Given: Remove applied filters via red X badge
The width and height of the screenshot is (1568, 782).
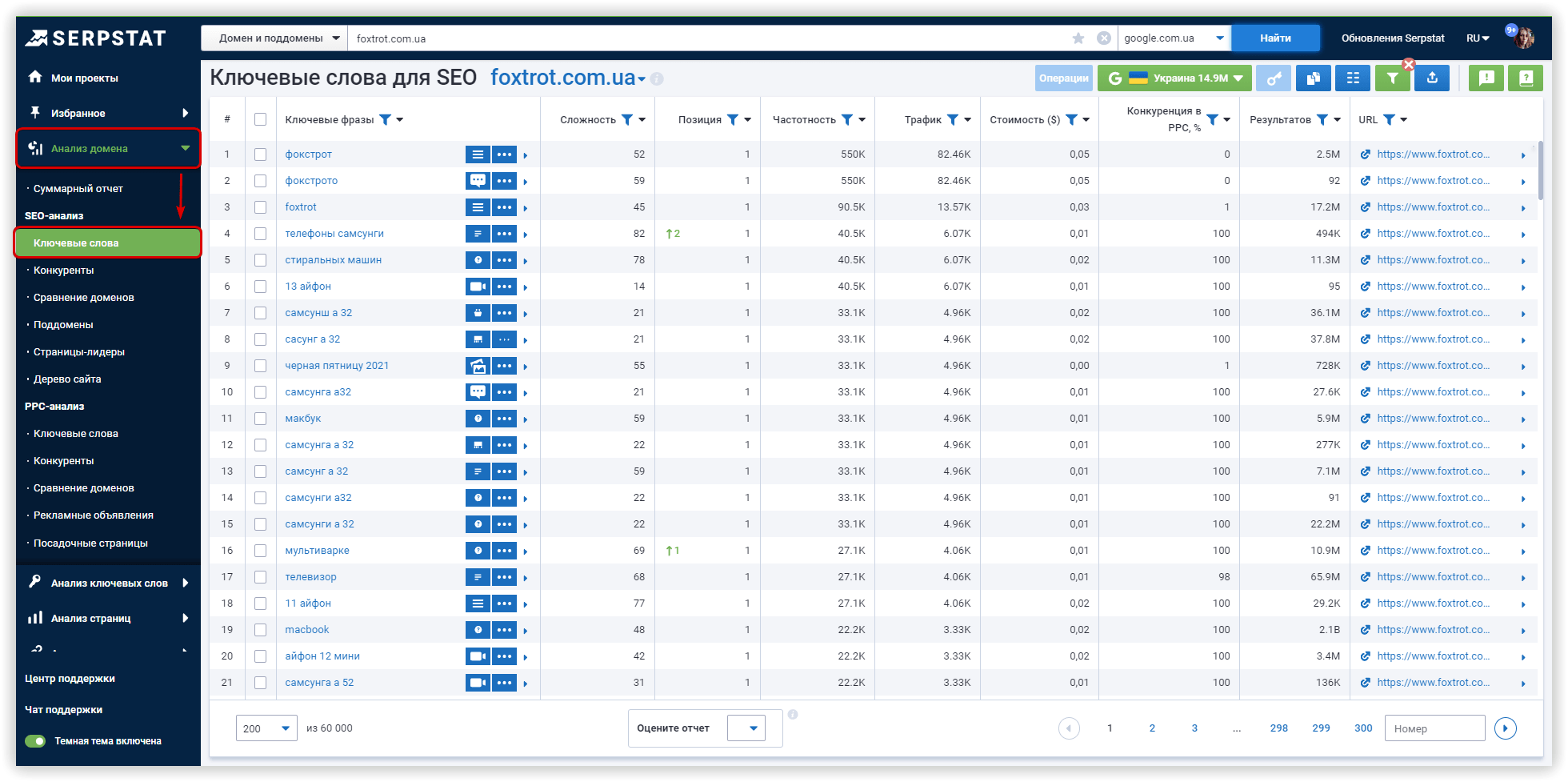Looking at the screenshot, I should (x=1409, y=64).
